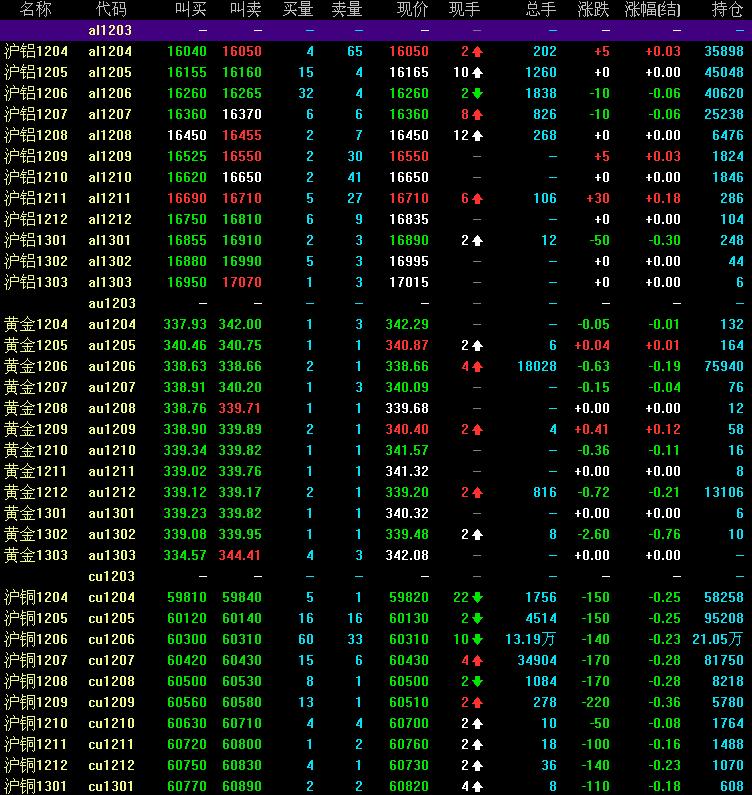
Task: Click the 总手 column header
Action: [541, 9]
